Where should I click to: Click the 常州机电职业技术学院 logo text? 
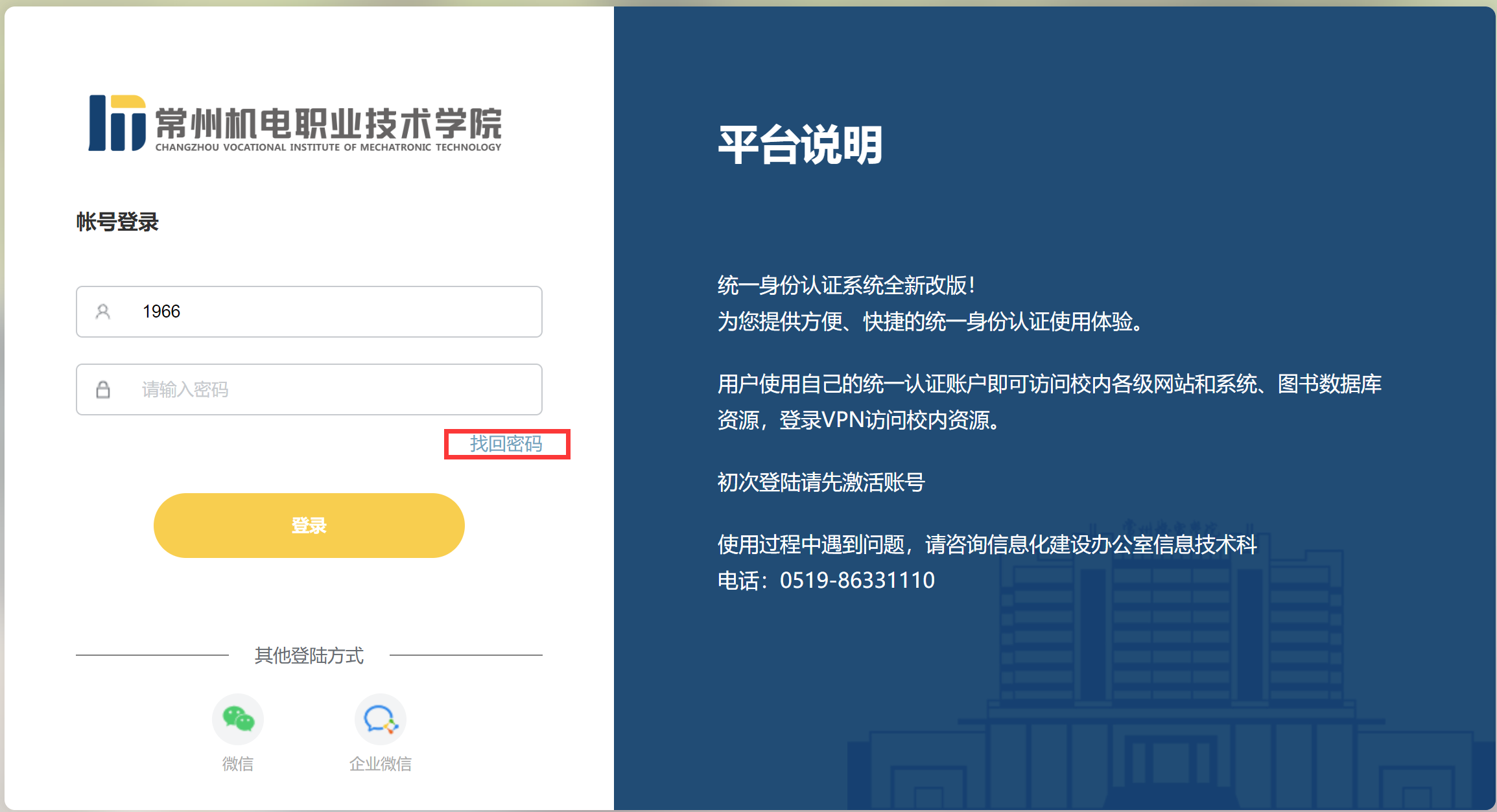coord(328,123)
